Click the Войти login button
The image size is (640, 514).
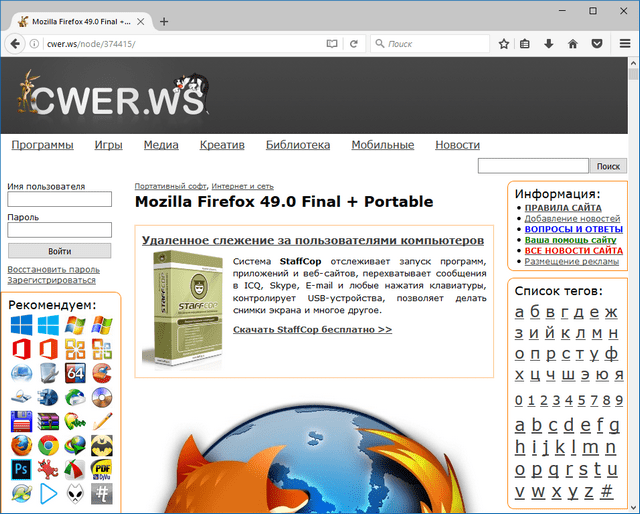click(x=60, y=251)
